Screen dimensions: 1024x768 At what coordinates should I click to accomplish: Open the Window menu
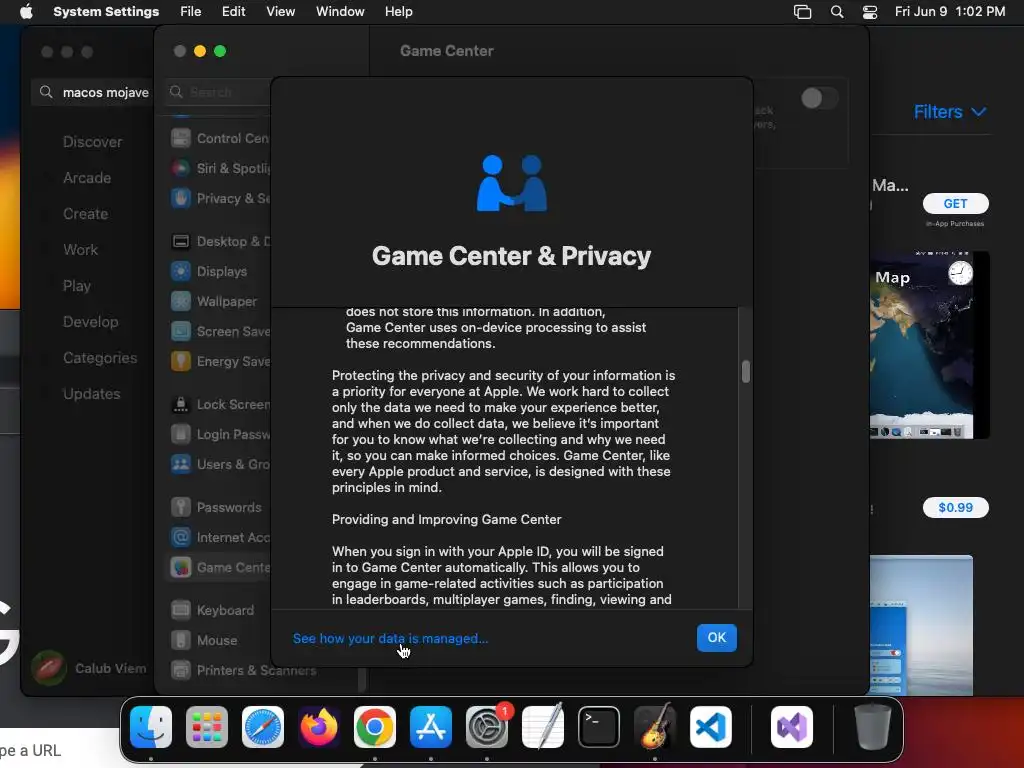[340, 12]
